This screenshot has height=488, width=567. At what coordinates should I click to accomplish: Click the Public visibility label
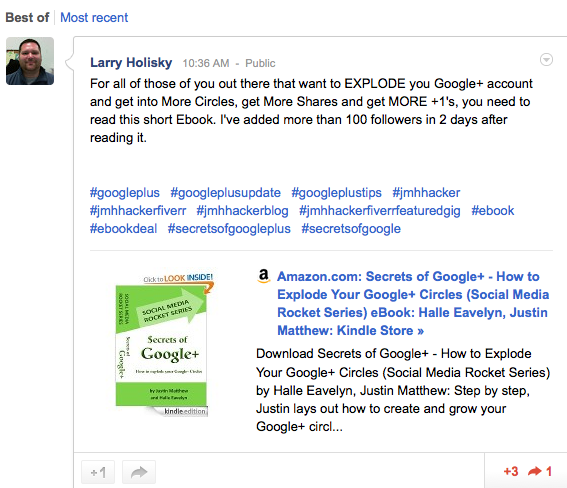260,63
